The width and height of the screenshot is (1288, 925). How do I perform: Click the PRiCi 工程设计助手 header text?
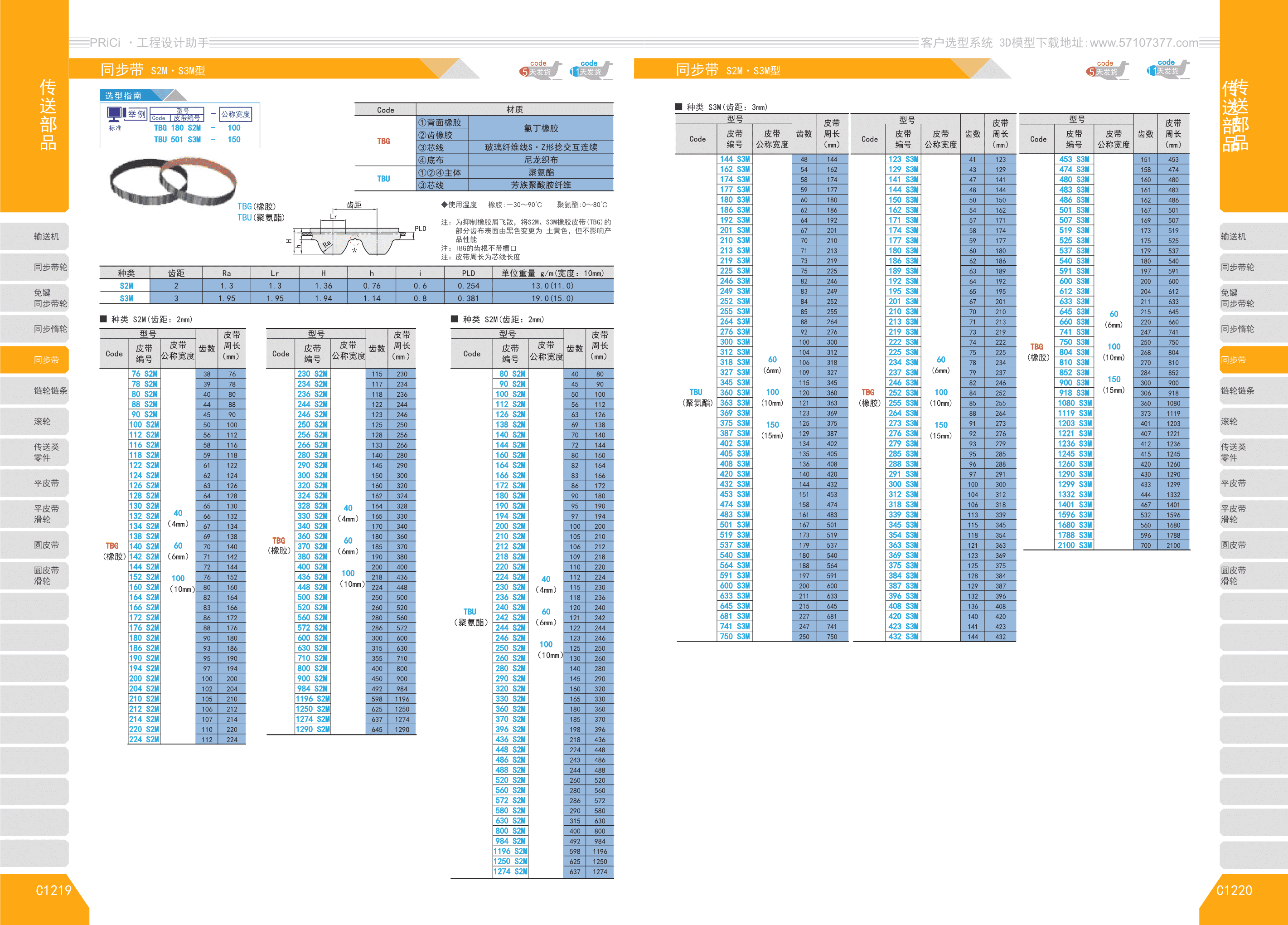(150, 43)
